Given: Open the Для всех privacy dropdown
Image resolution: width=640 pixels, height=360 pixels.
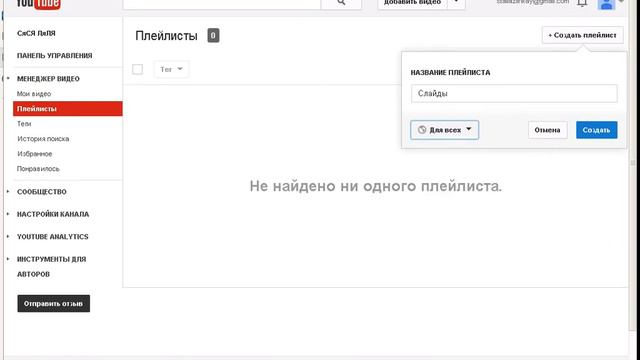Looking at the screenshot, I should [444, 130].
